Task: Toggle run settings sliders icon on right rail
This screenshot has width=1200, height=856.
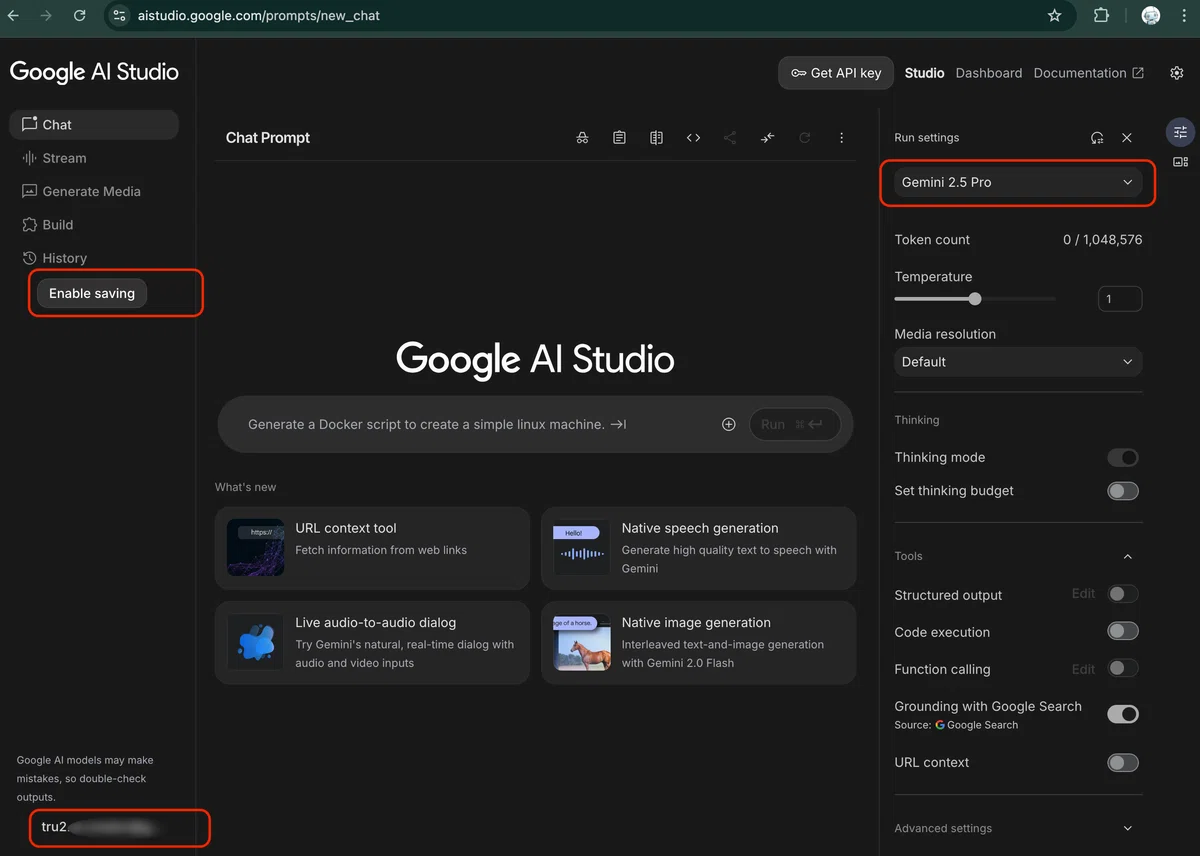Action: (x=1181, y=132)
